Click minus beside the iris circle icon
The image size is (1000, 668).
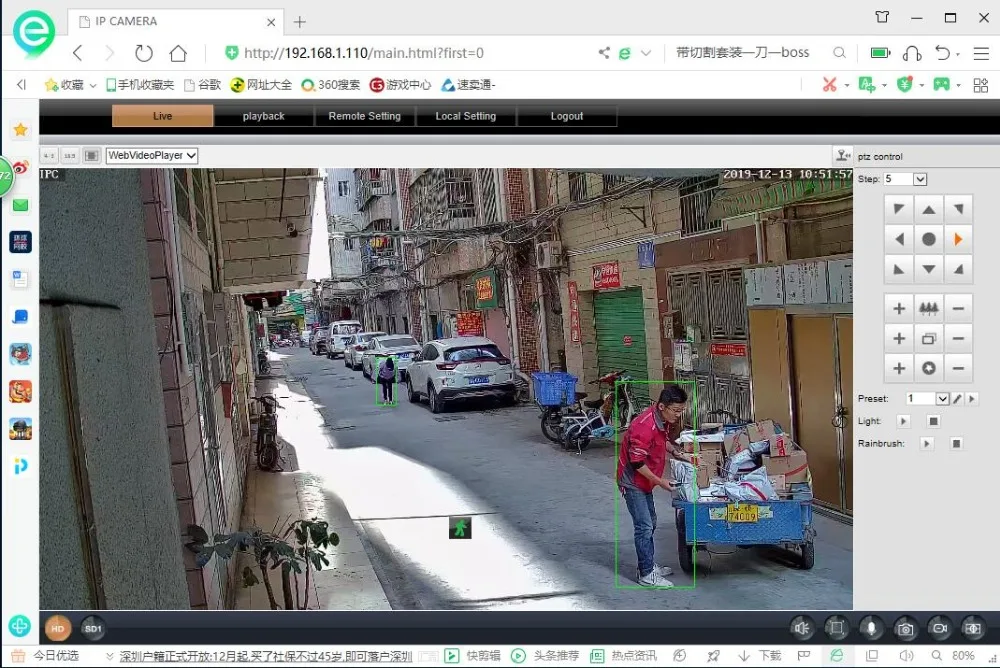tap(958, 368)
